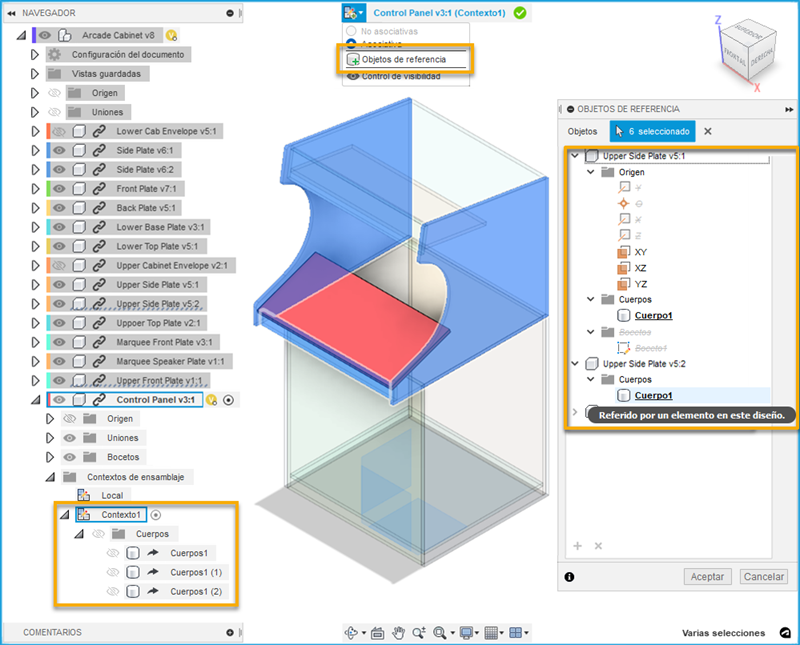Open the grid and snaps icon
Screen dimensions: 800x645
(491, 633)
